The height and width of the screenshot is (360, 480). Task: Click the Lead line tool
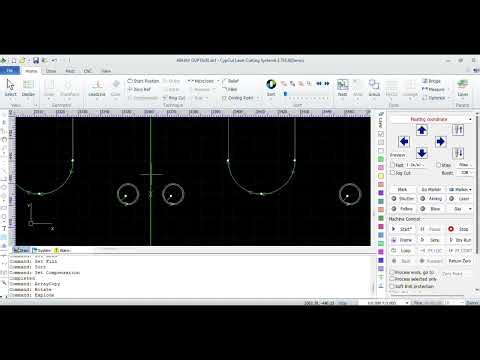97,88
